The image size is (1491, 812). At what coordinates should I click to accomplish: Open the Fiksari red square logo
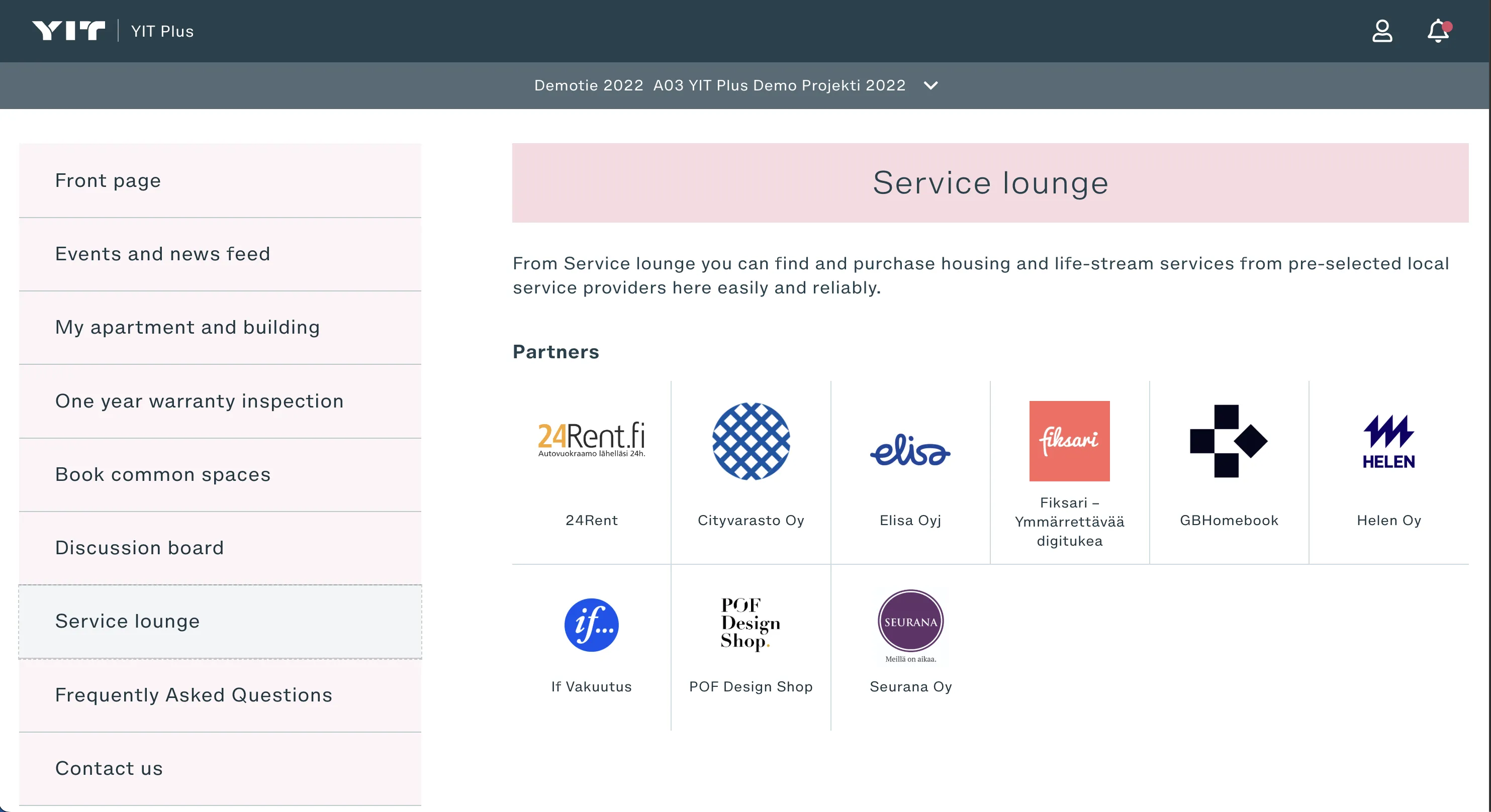(x=1069, y=441)
